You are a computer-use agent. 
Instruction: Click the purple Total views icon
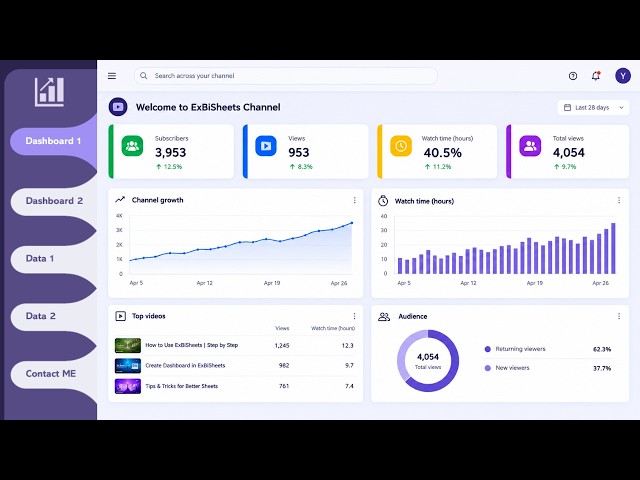point(530,146)
